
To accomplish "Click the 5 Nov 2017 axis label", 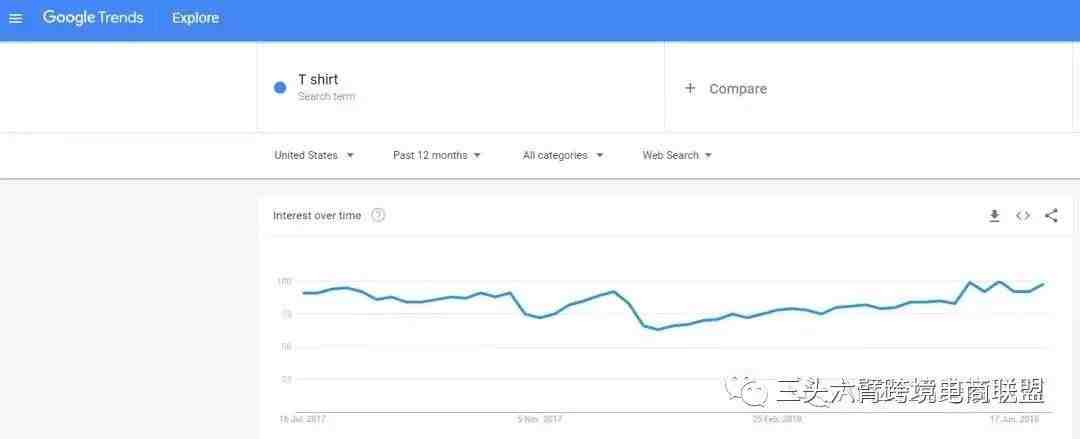I will click(539, 418).
